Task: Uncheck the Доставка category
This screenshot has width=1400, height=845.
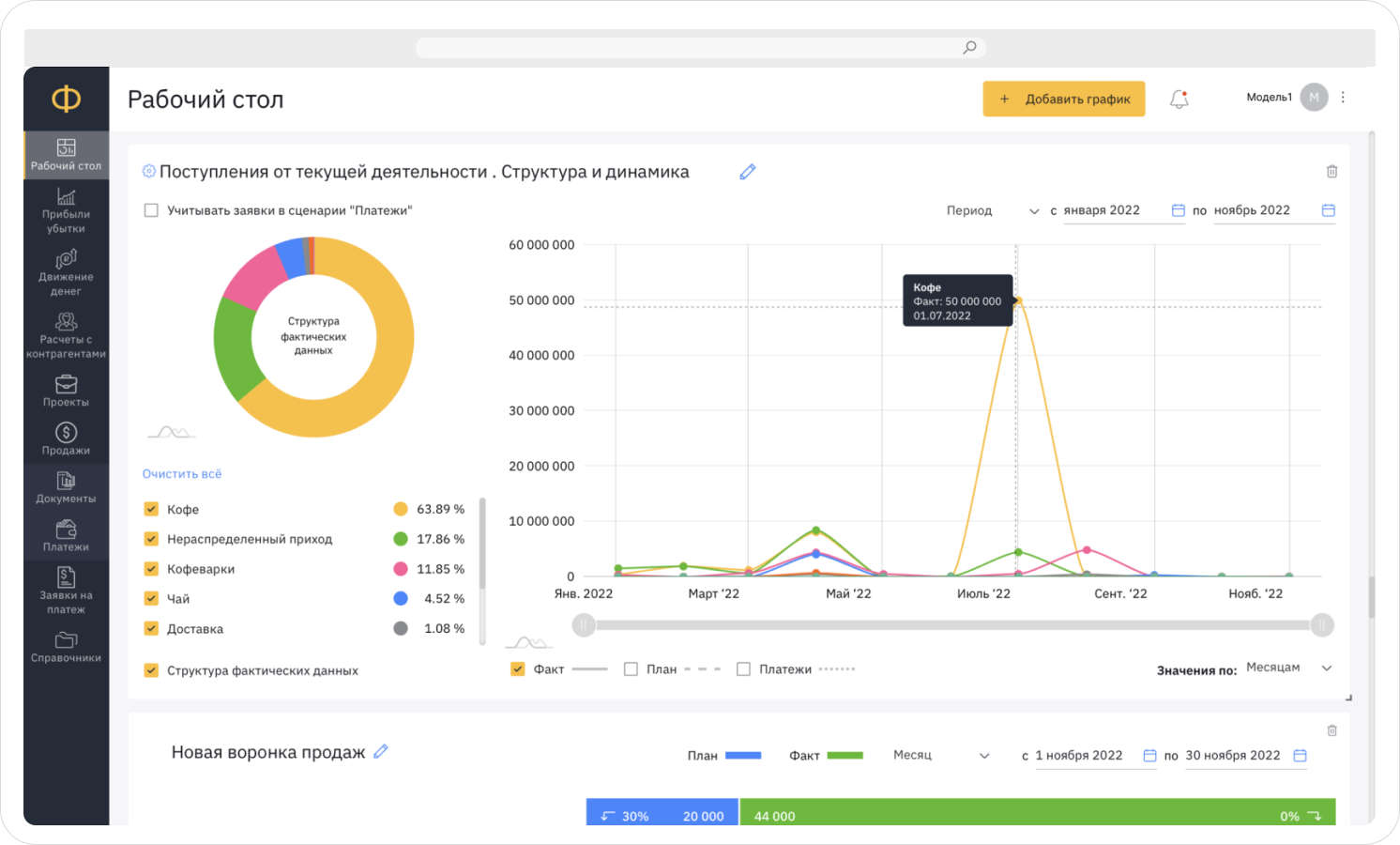Action: 151,628
